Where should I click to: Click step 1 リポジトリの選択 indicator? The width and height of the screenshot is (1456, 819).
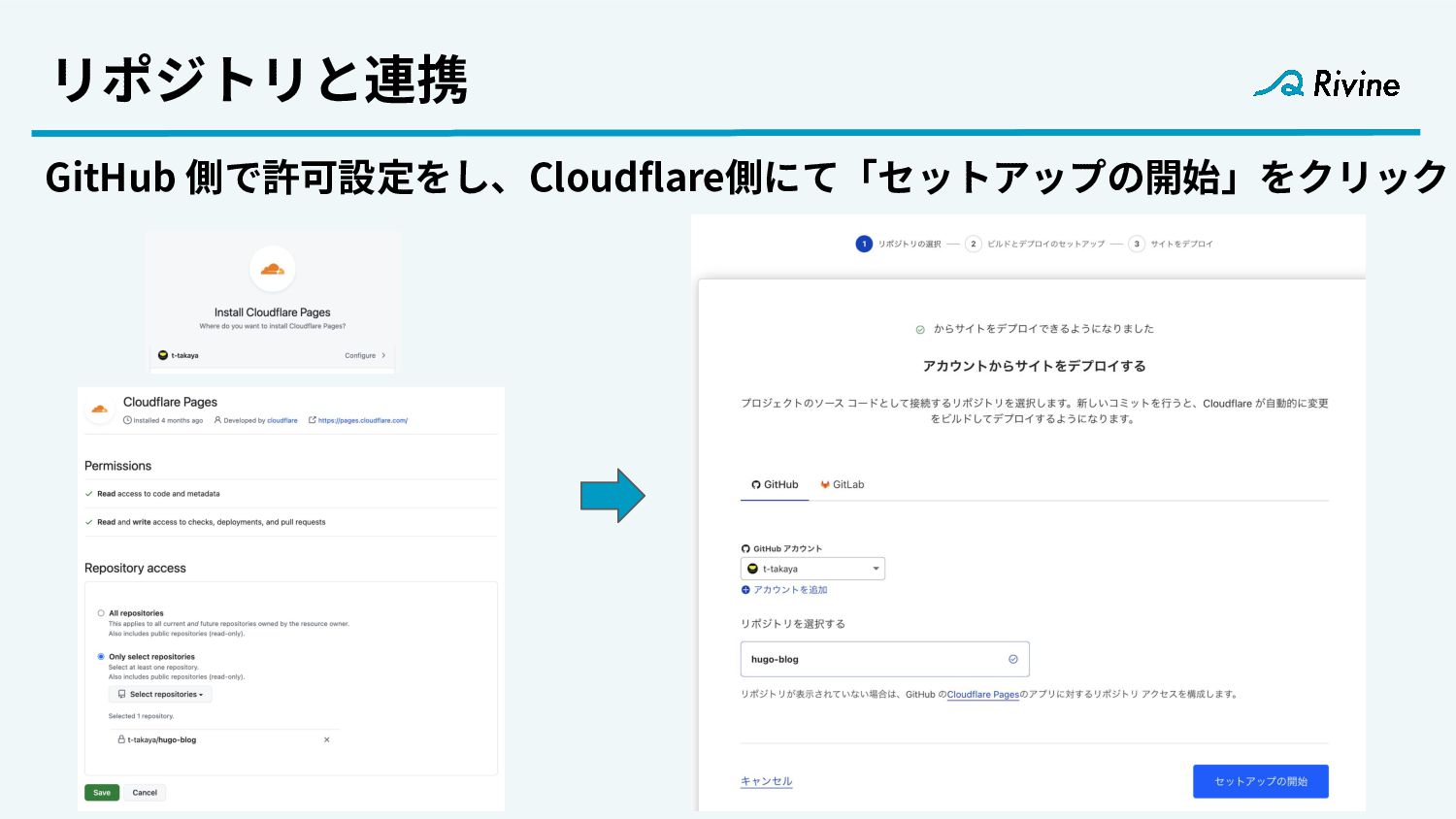(x=899, y=244)
